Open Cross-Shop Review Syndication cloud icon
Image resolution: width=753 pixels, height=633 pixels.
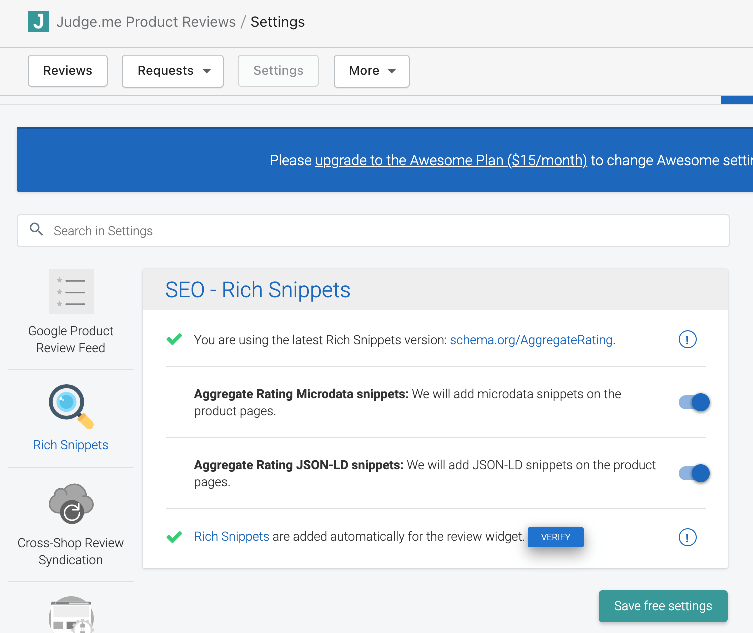point(71,504)
